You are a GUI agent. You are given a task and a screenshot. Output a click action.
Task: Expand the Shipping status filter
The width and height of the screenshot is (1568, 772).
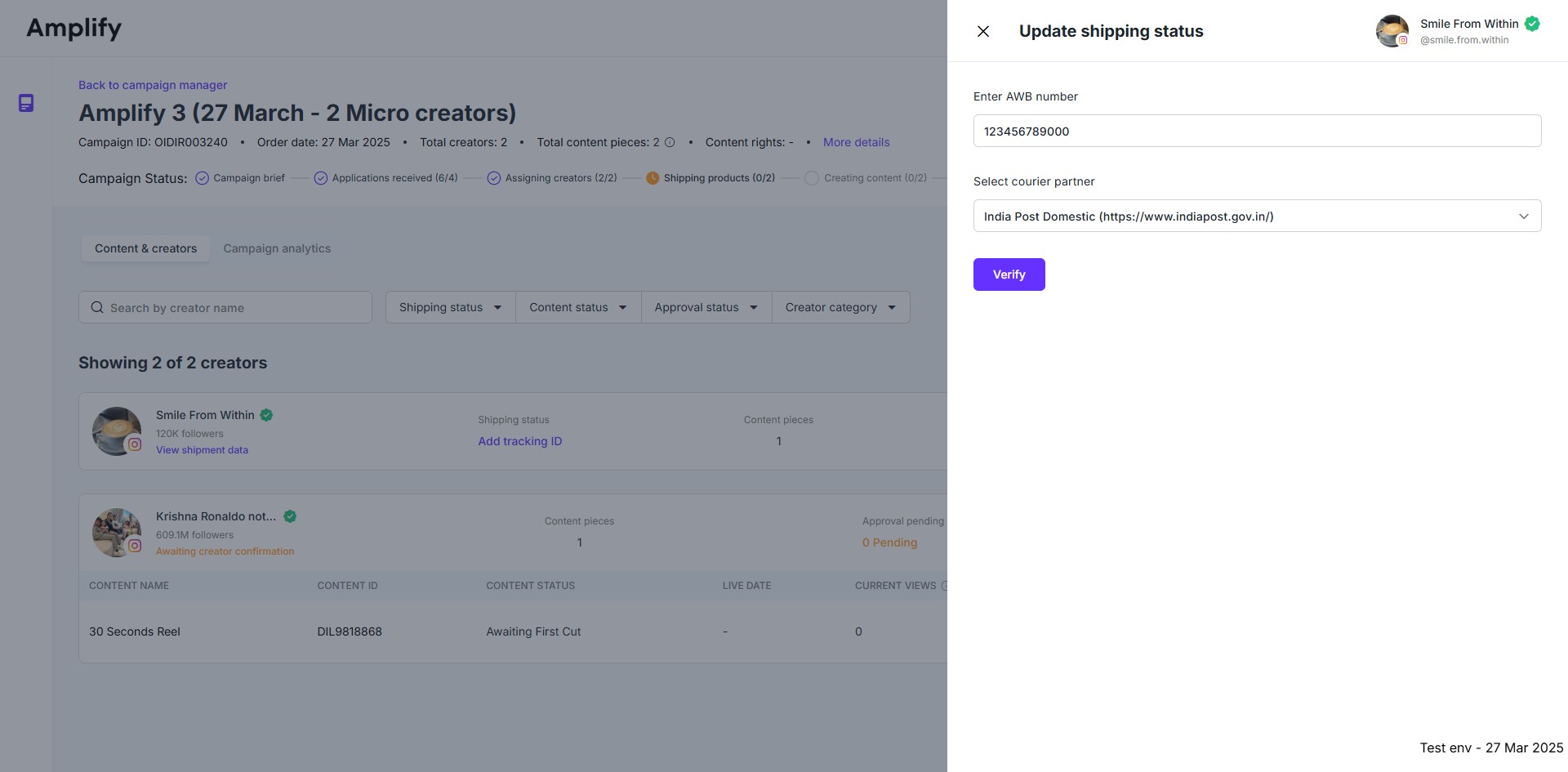pos(450,308)
